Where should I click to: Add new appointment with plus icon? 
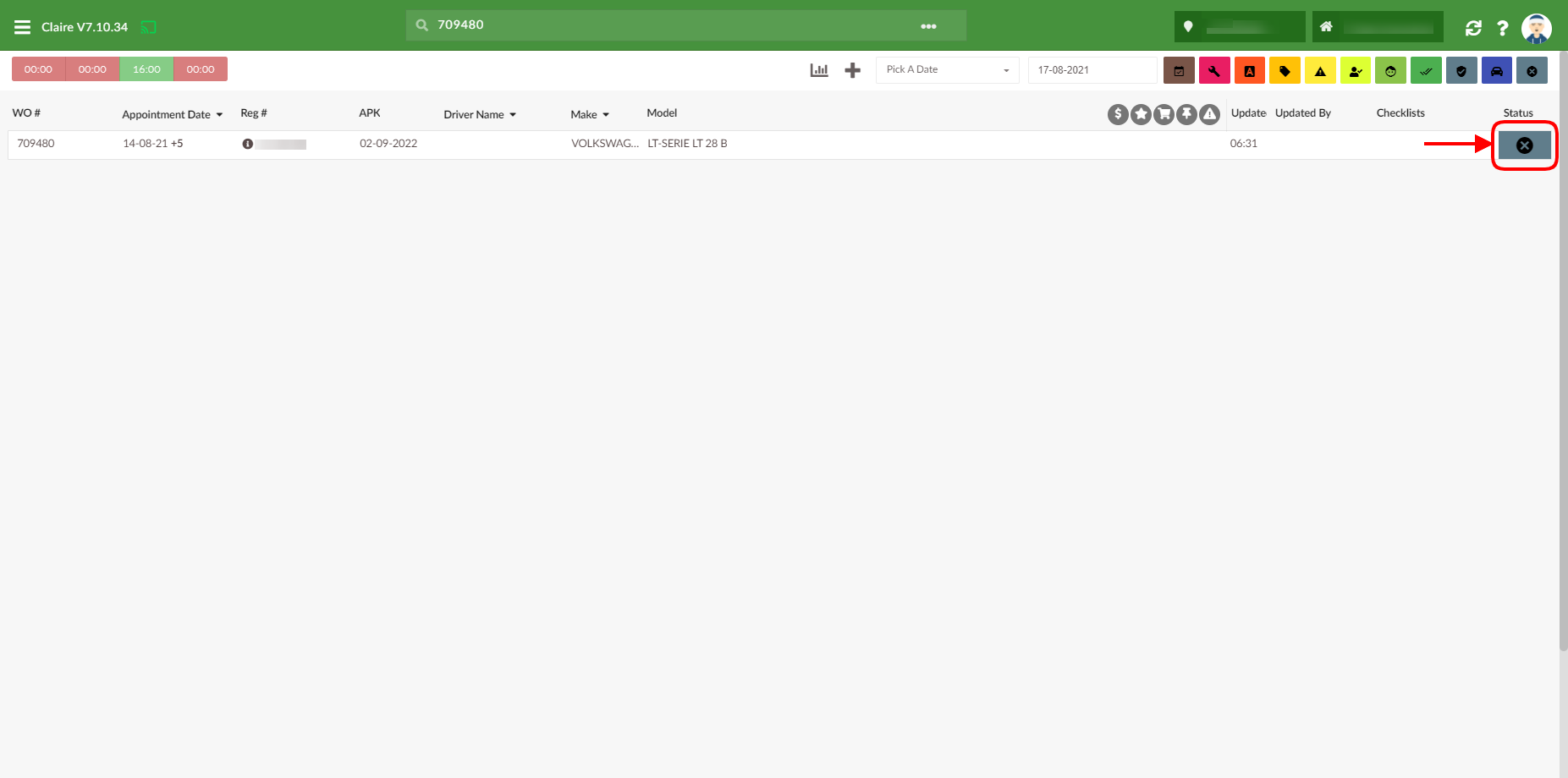[852, 70]
